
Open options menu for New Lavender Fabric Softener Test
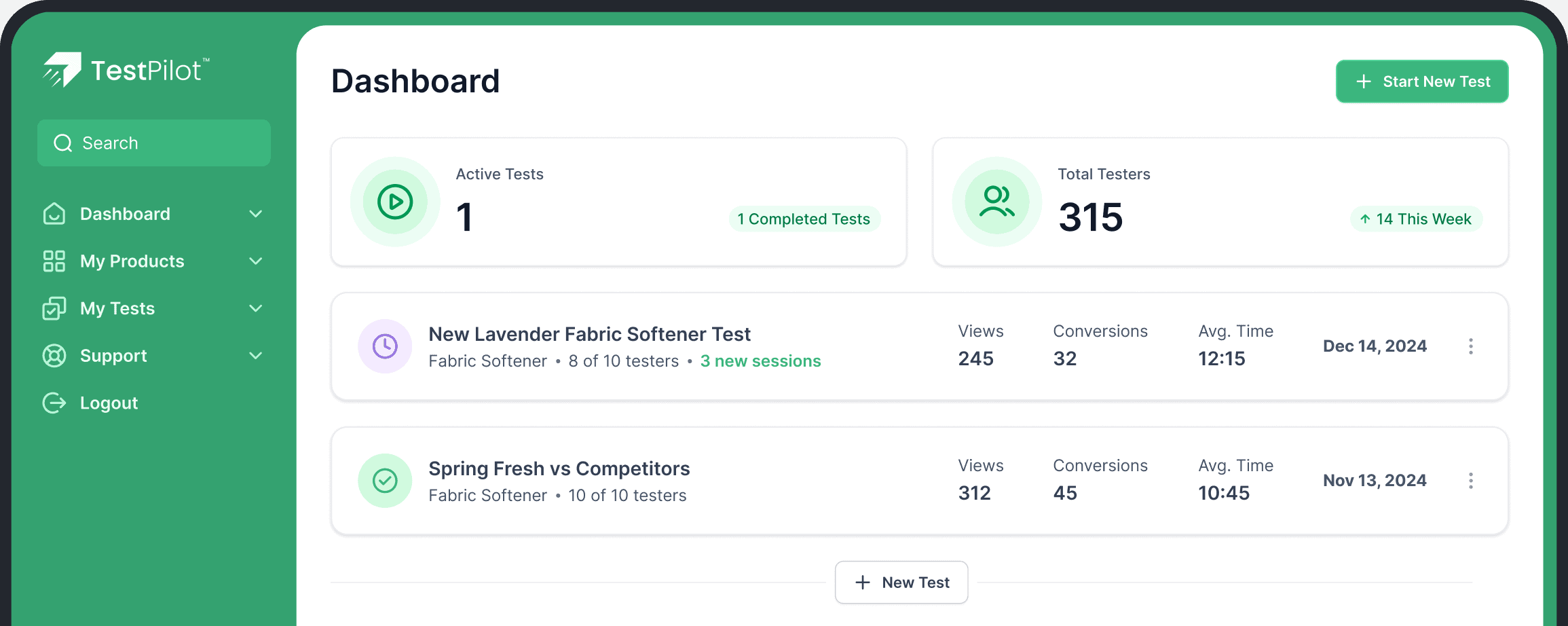click(1471, 346)
